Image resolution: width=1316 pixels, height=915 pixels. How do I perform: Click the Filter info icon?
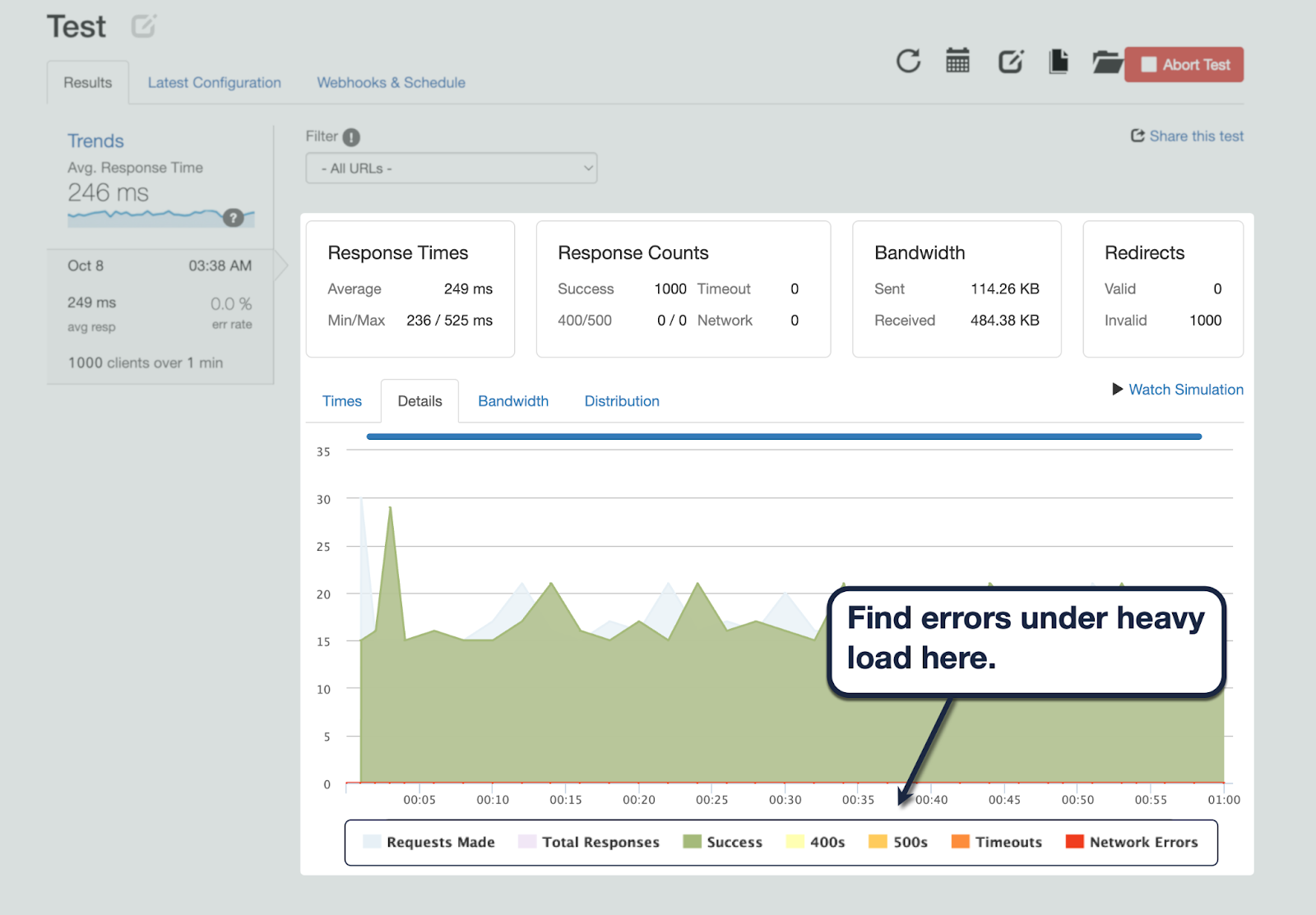click(351, 137)
